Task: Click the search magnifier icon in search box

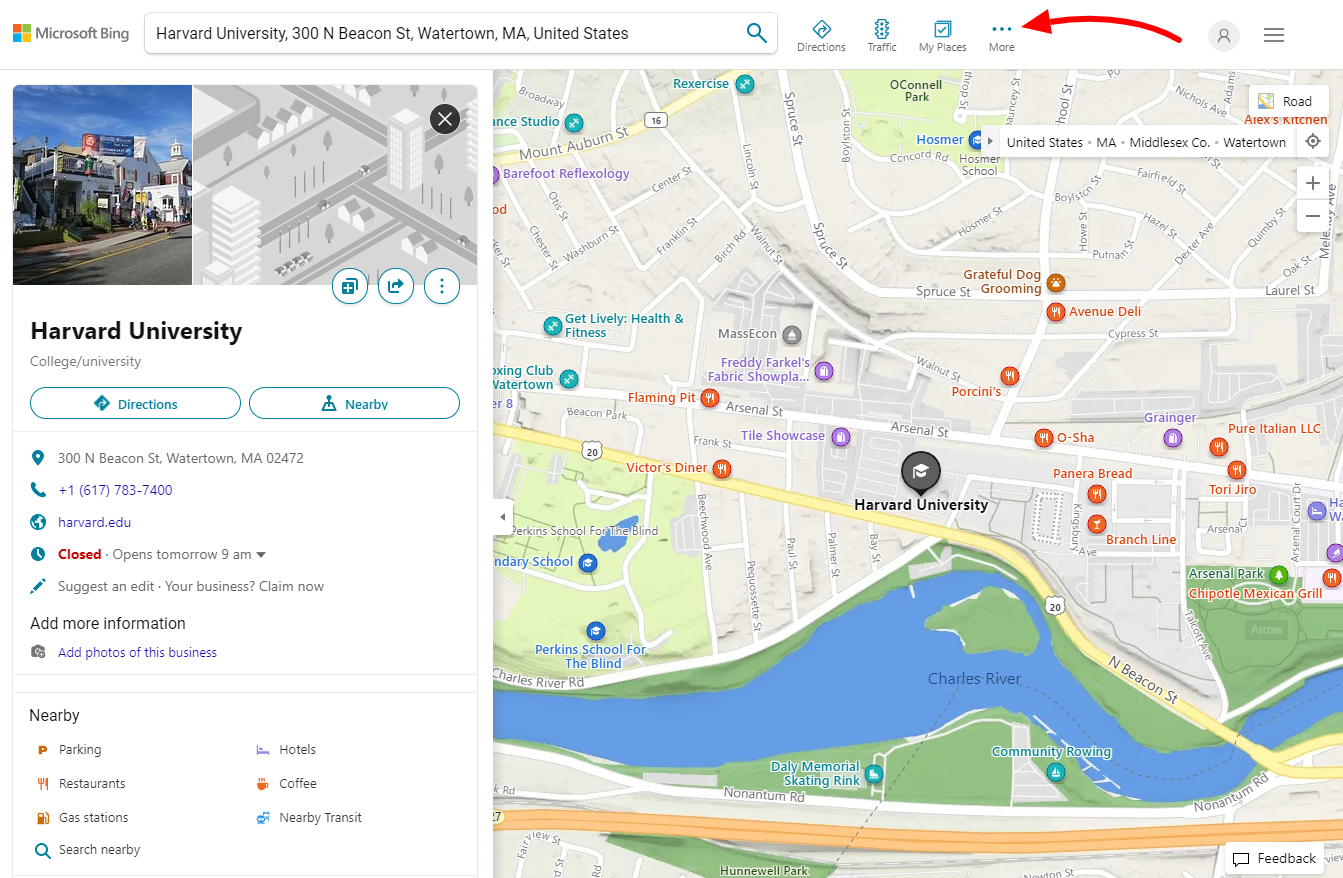Action: coord(757,33)
